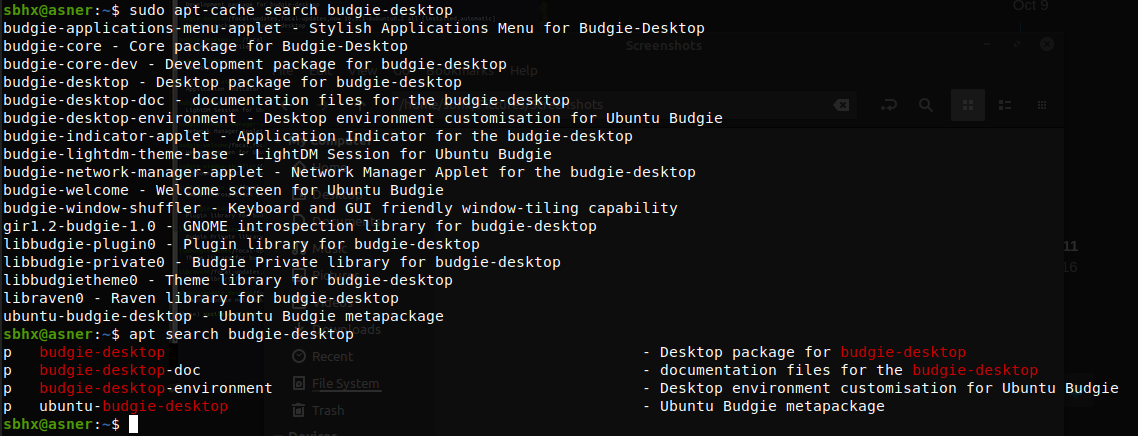
Task: Click the 'apt search budgie-desktop' command text
Action: (241, 334)
